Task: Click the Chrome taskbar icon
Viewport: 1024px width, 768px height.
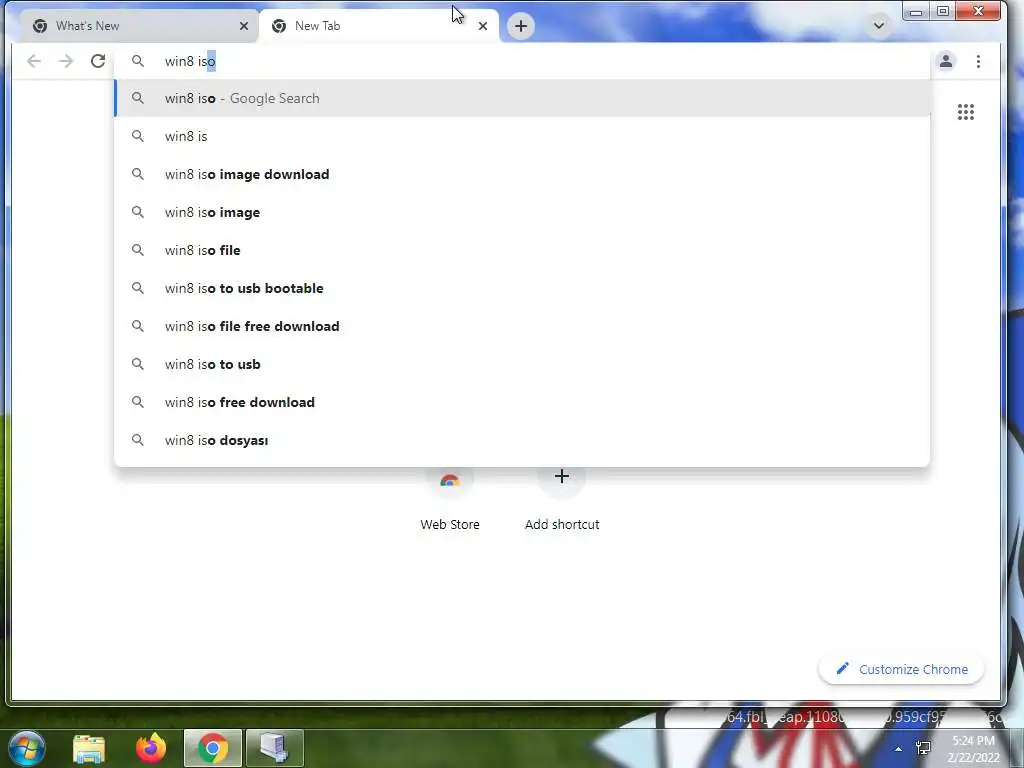Action: coord(213,748)
